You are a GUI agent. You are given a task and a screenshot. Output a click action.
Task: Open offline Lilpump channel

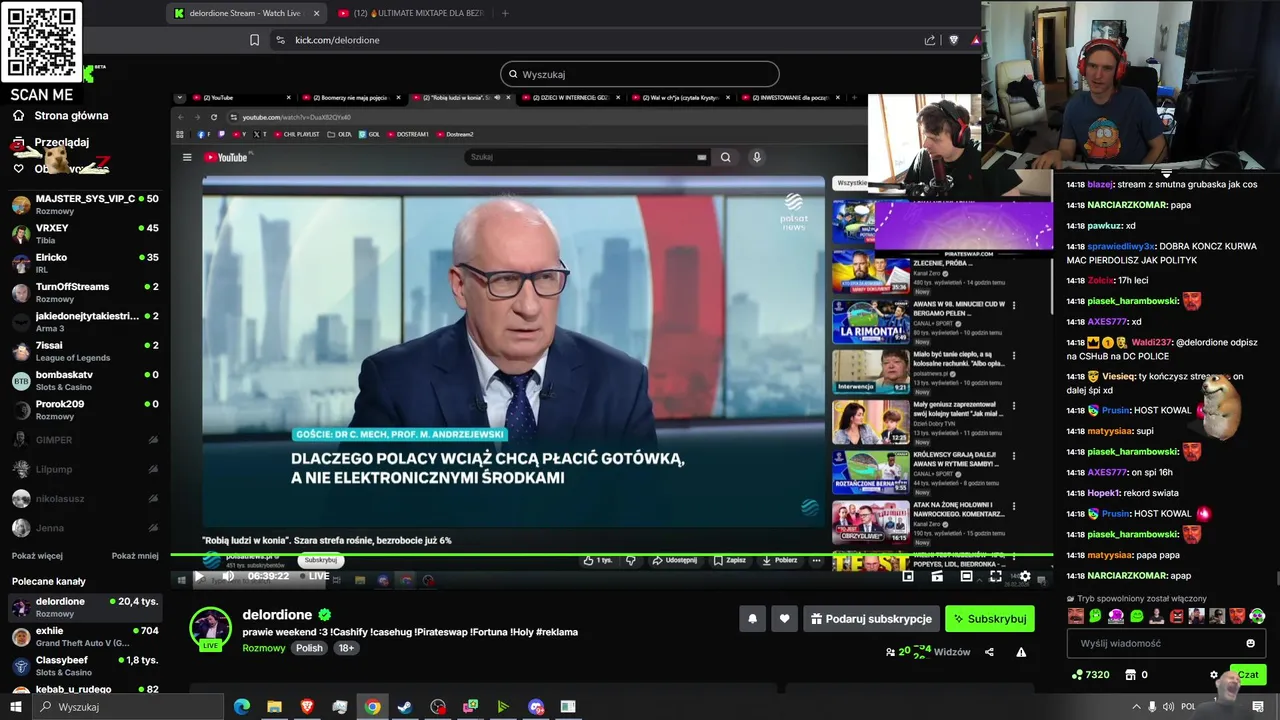pos(85,469)
